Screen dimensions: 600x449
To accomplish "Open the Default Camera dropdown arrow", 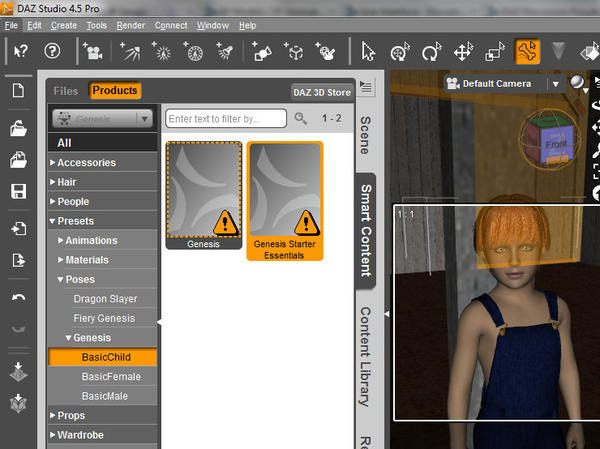I will (x=556, y=84).
